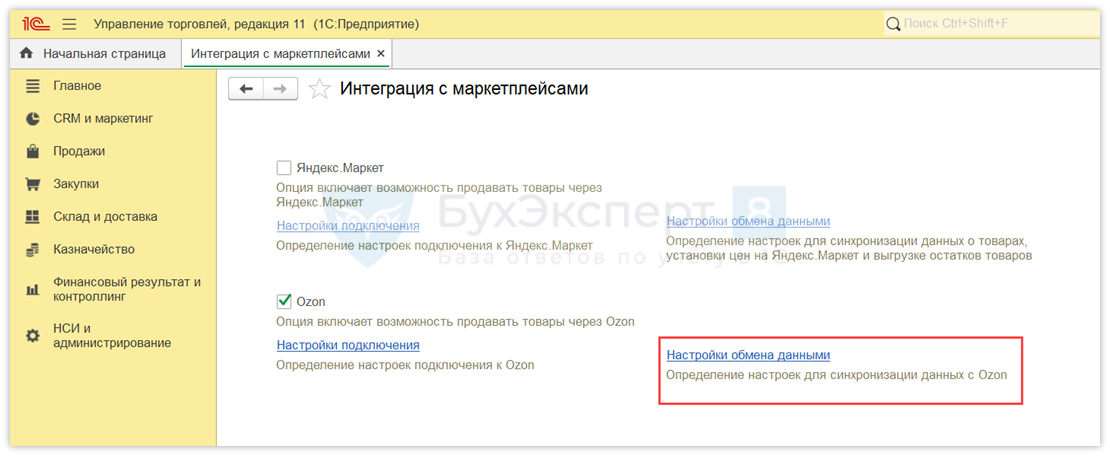
Task: Open Закупки section
Action: [76, 184]
